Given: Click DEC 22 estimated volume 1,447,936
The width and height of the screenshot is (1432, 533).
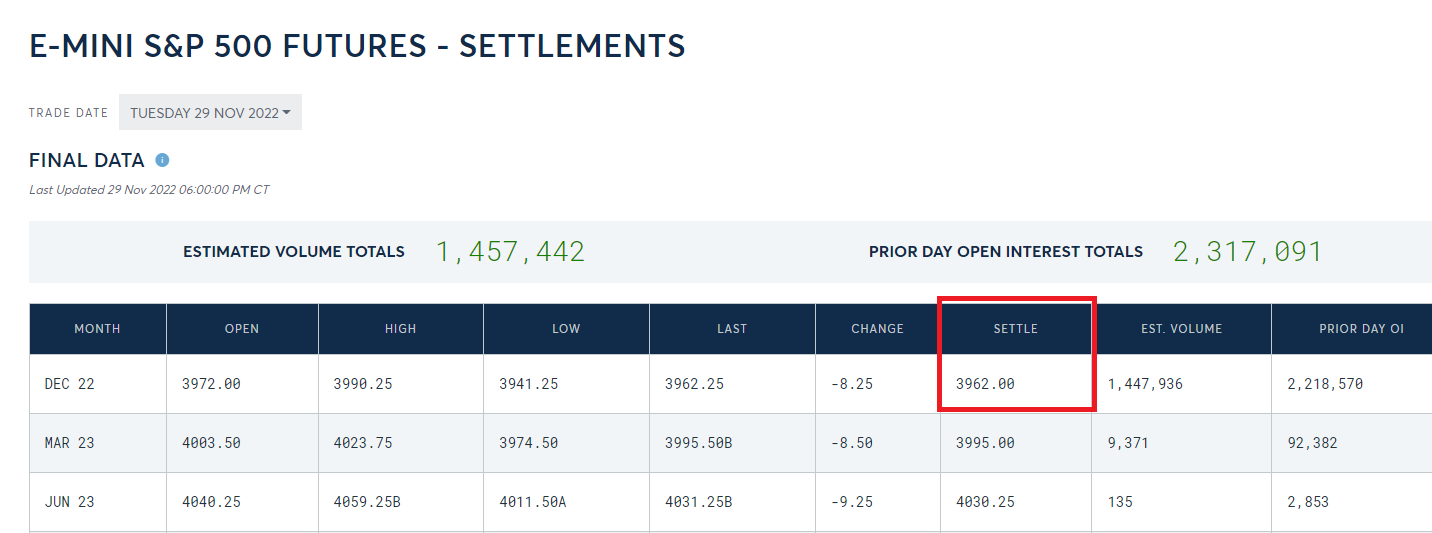Looking at the screenshot, I should 1145,384.
